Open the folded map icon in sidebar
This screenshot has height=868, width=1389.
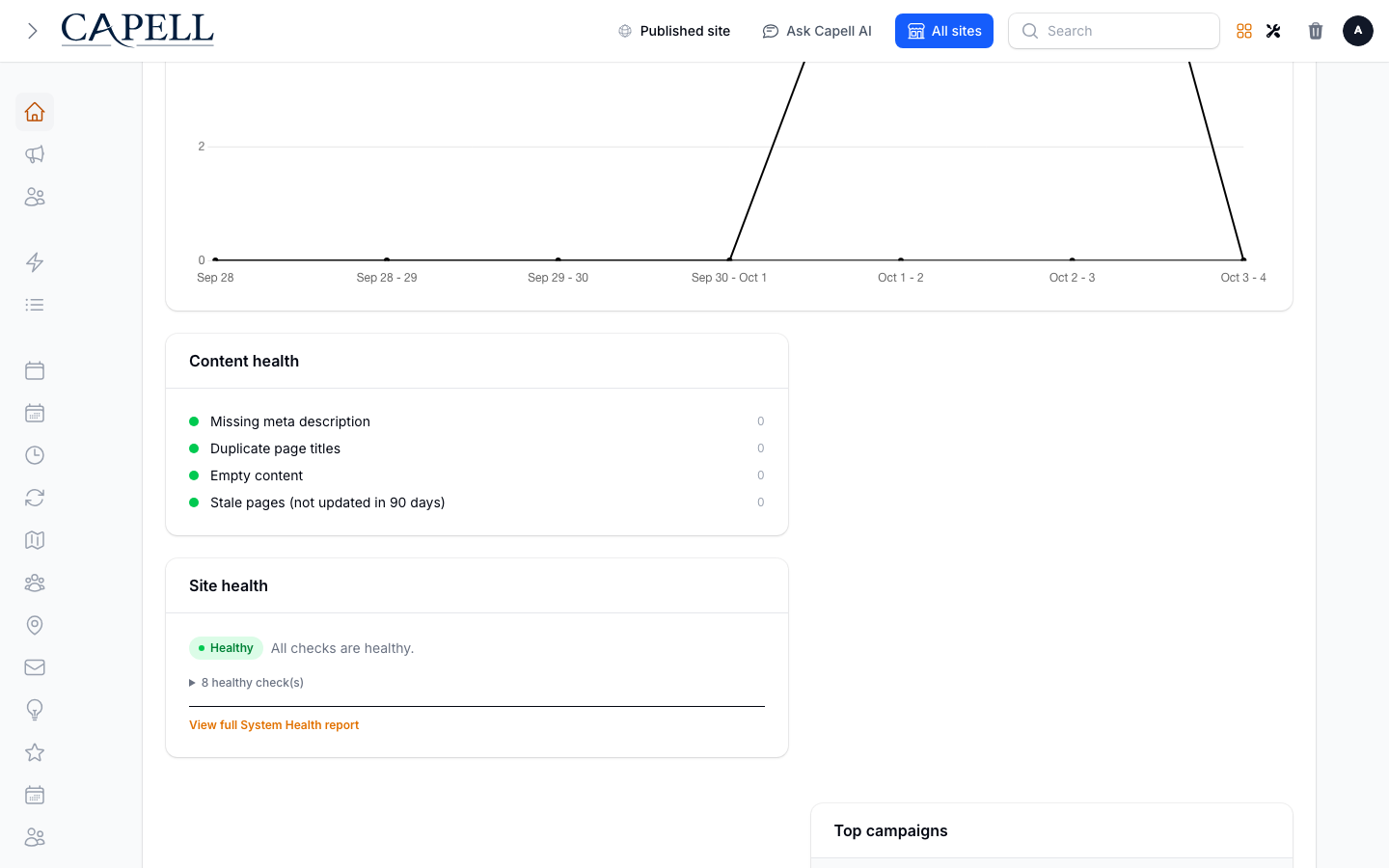tap(35, 540)
